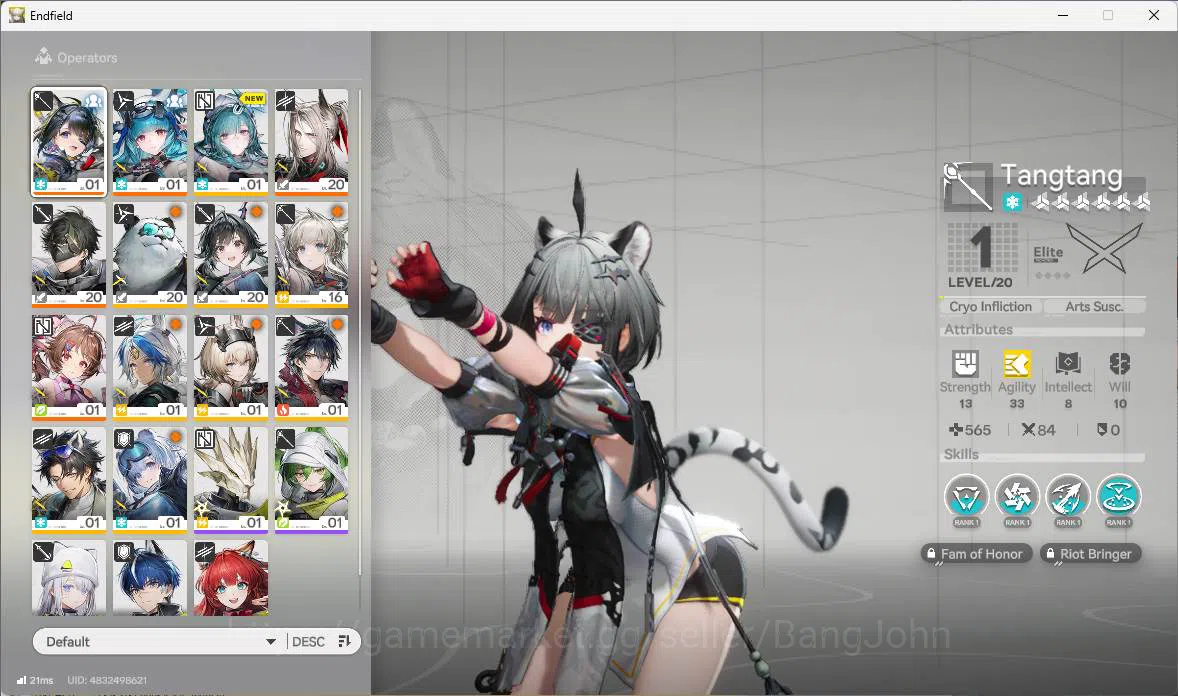Open the first skill icon in Skills

966,497
